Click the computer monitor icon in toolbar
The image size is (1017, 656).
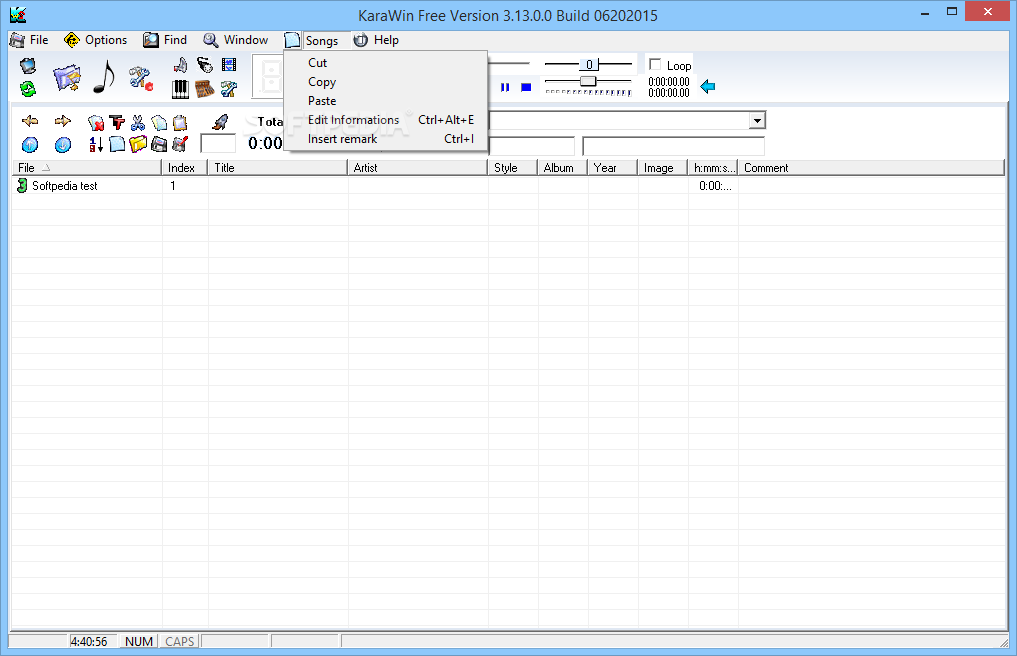28,66
